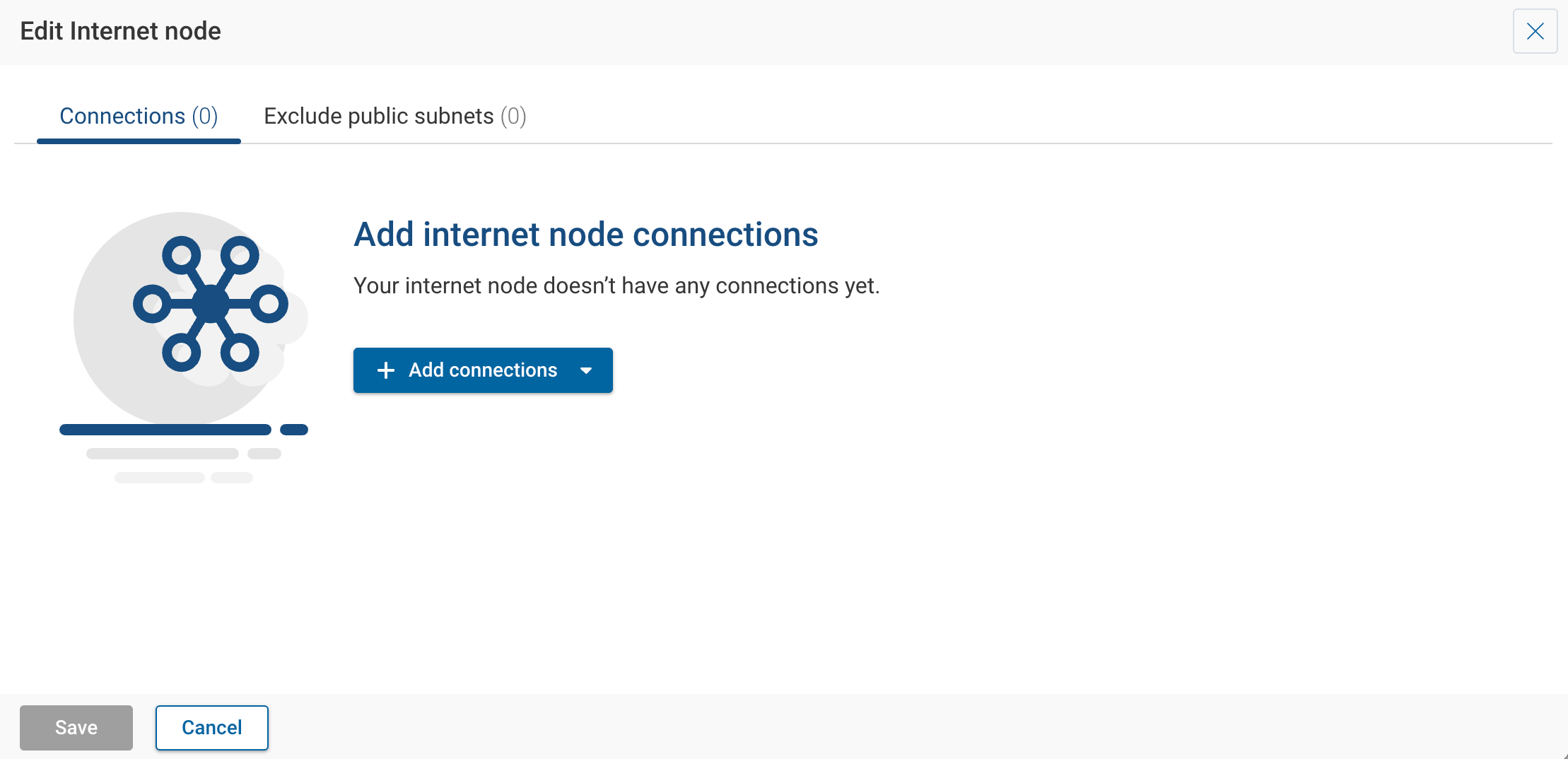The height and width of the screenshot is (759, 1568).
Task: Click the Edit Internet node title
Action: 120,31
